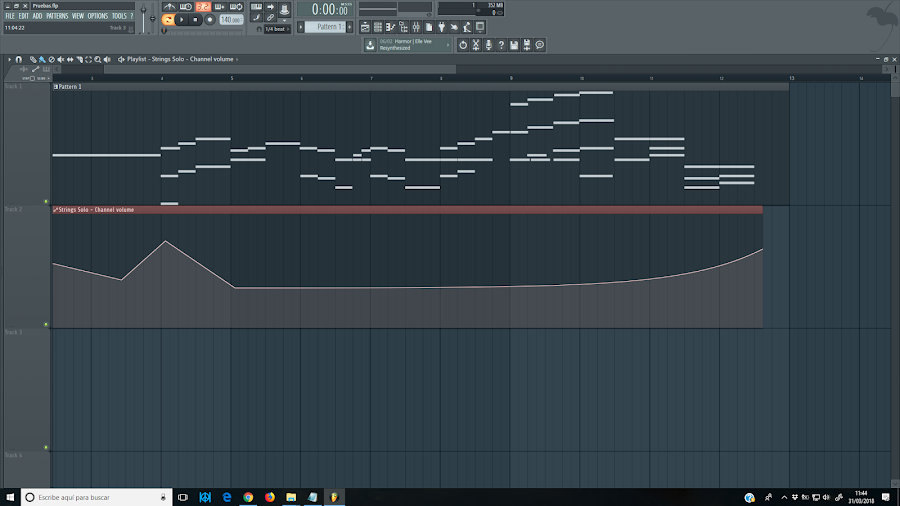
Task: Select the playlist slice tool
Action: (79, 59)
